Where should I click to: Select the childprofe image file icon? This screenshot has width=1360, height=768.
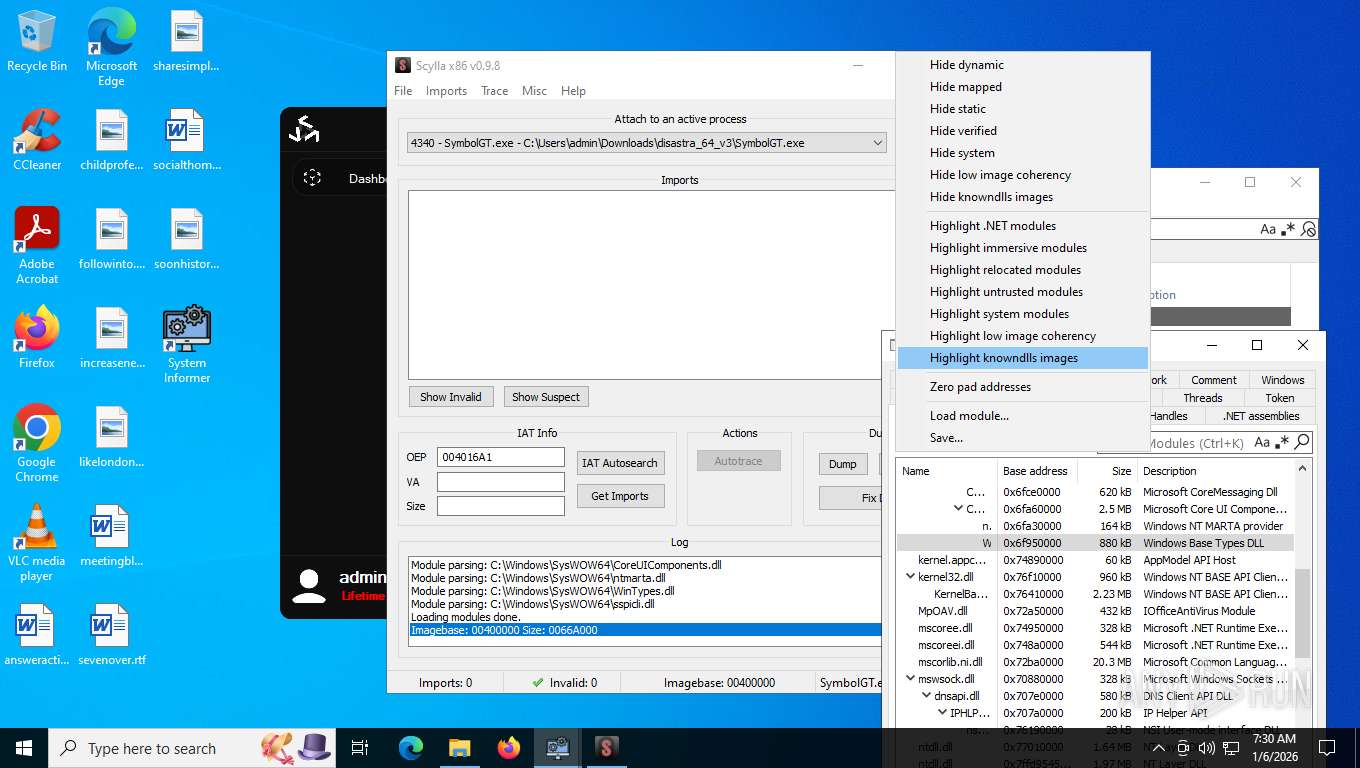point(111,141)
